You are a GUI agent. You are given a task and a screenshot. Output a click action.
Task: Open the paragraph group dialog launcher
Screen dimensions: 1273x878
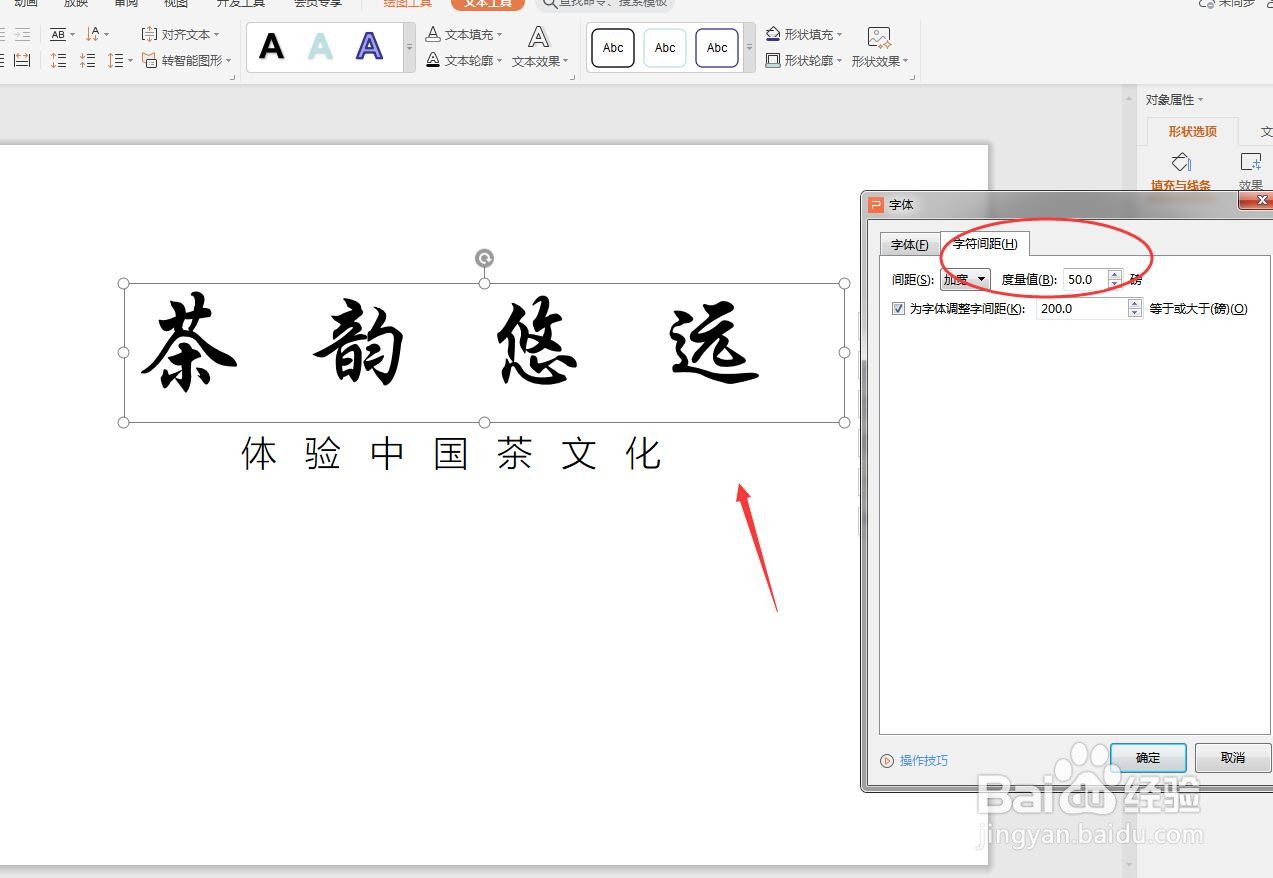click(235, 75)
